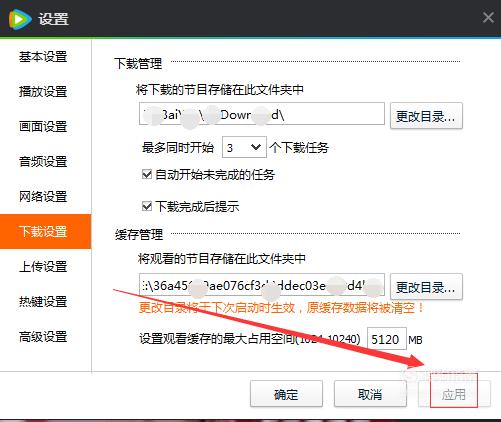Expand the simultaneous download tasks dropdown
Viewport: 501px width, 422px height.
[x=244, y=147]
